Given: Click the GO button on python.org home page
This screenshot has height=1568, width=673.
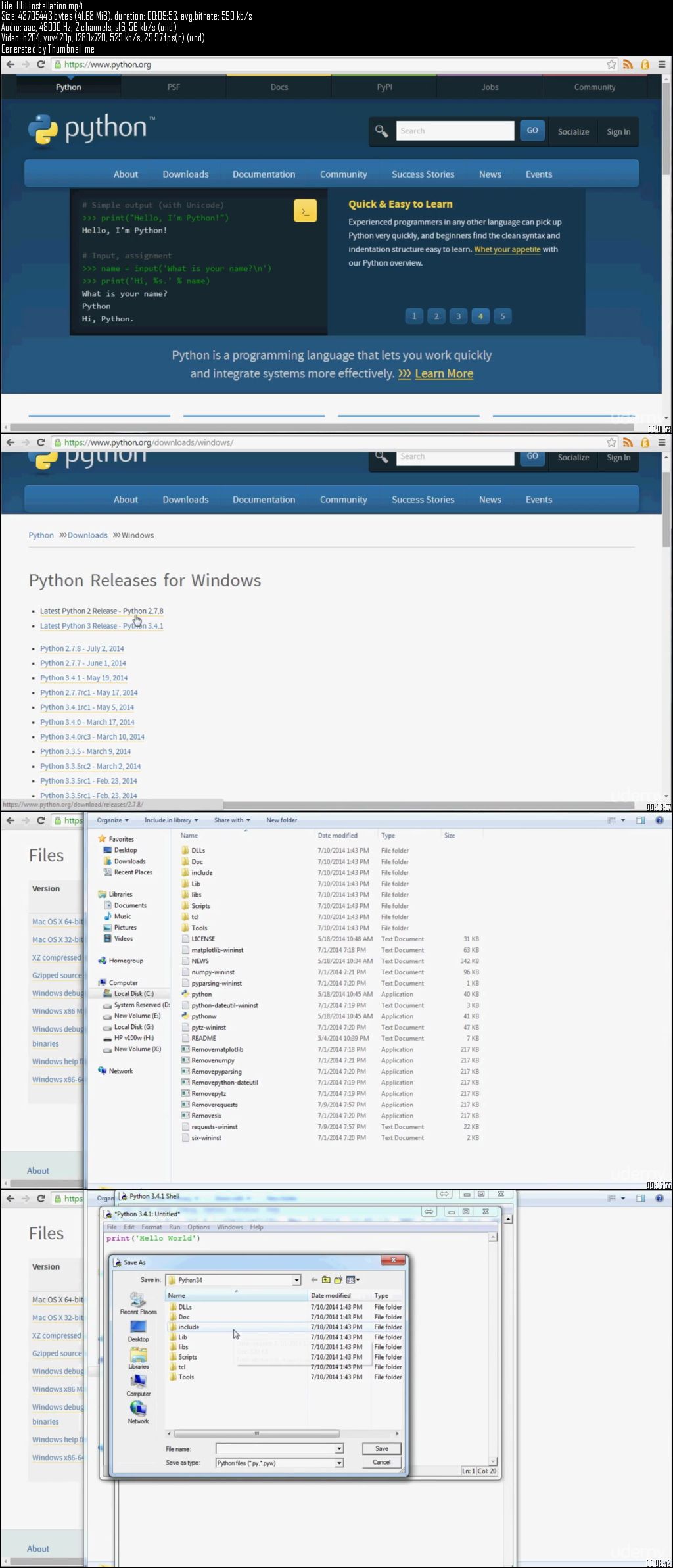Looking at the screenshot, I should pyautogui.click(x=532, y=130).
